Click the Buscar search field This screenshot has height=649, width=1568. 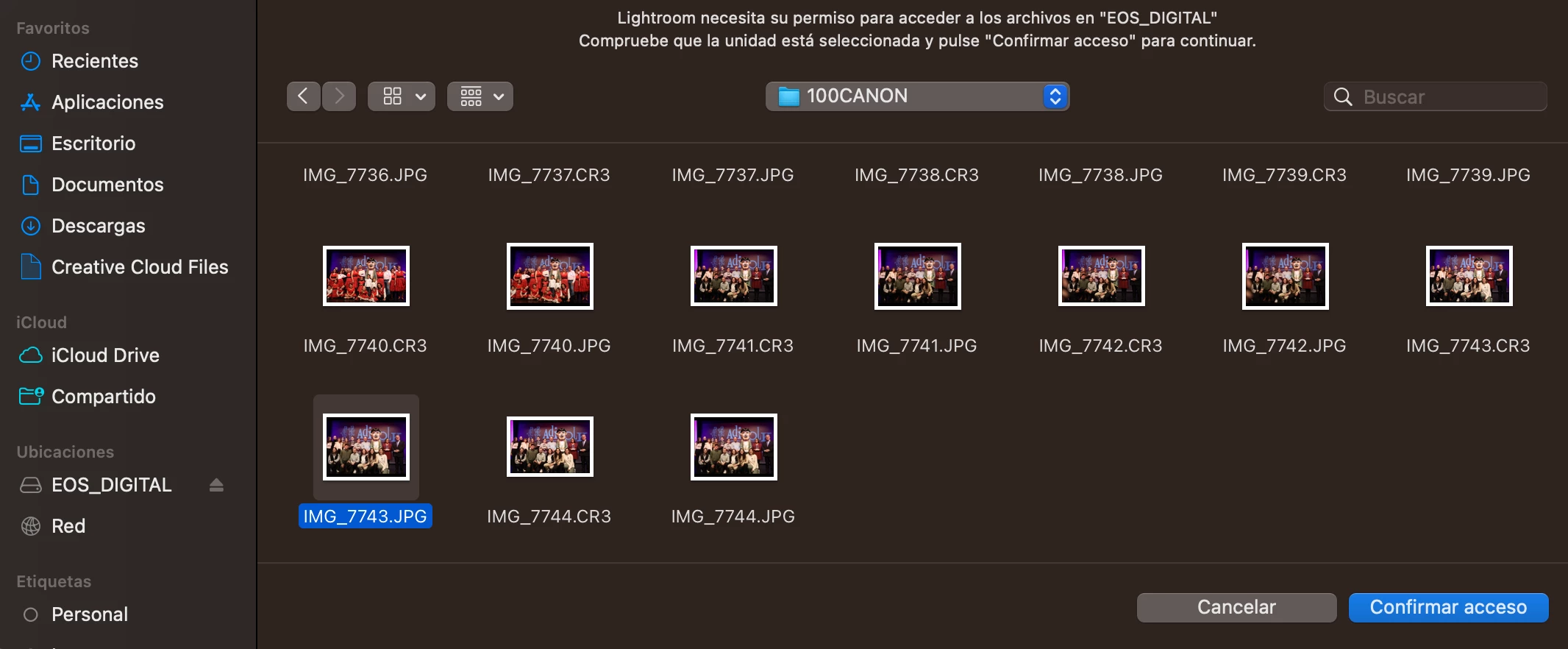pyautogui.click(x=1435, y=96)
